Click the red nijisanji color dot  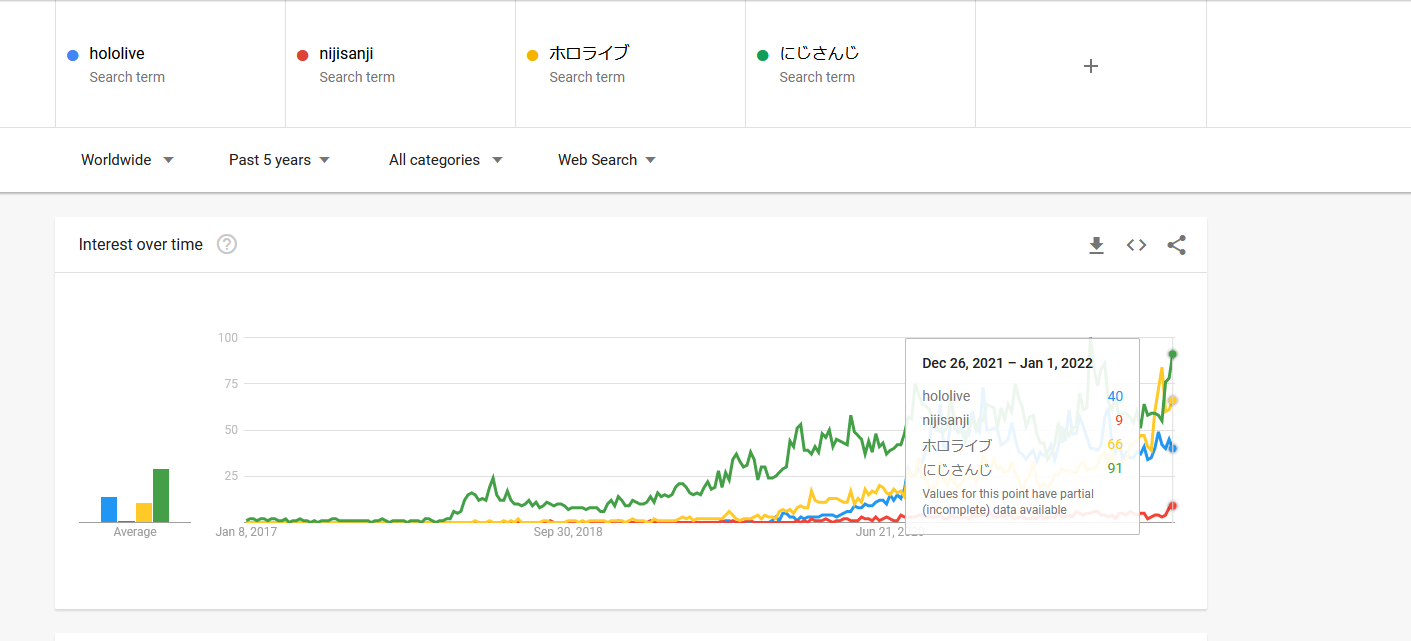click(x=302, y=55)
